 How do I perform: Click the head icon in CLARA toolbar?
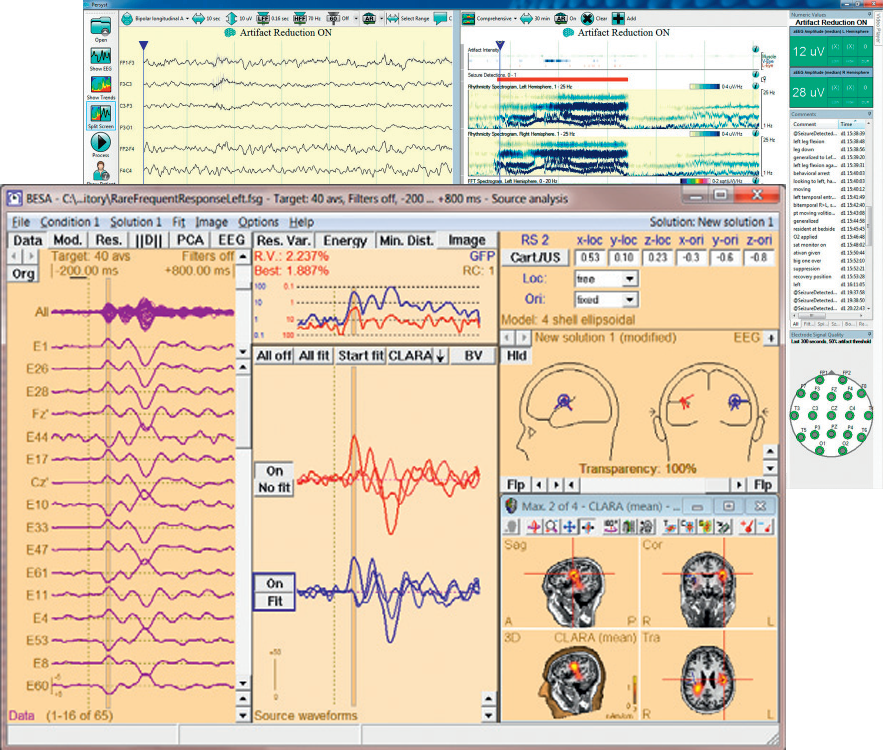[511, 526]
